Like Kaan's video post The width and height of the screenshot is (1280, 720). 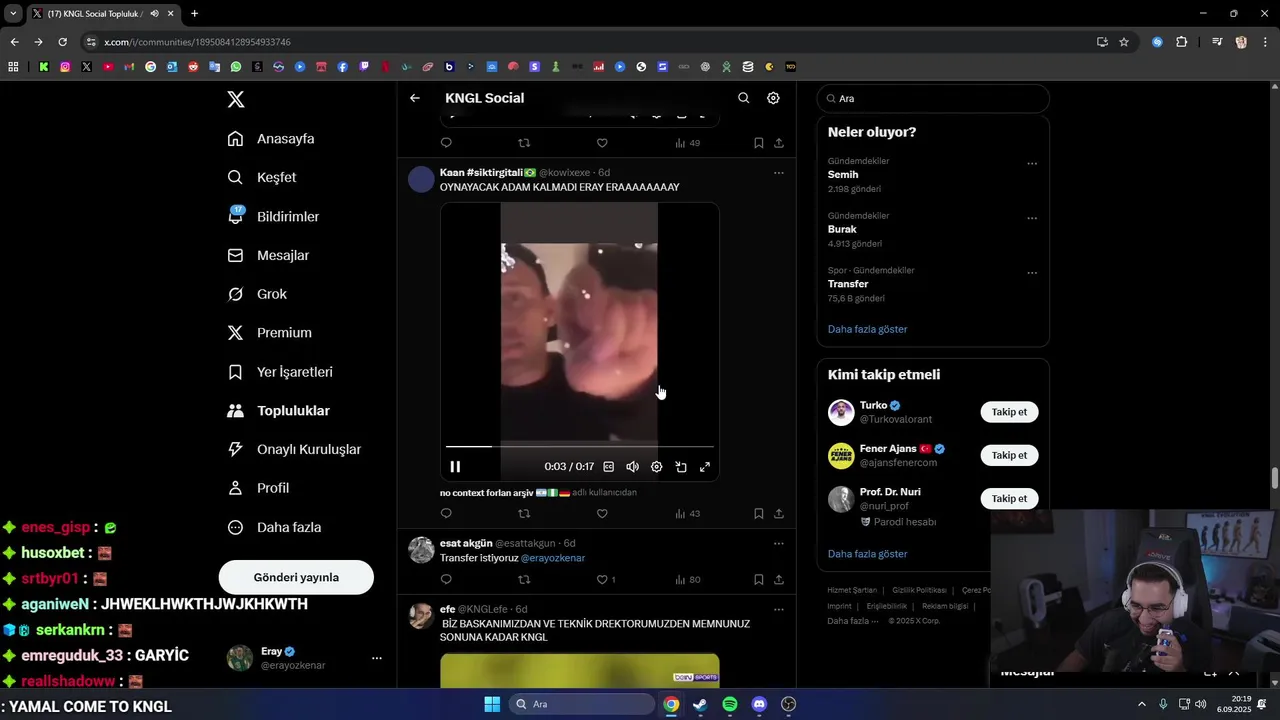pyautogui.click(x=602, y=514)
